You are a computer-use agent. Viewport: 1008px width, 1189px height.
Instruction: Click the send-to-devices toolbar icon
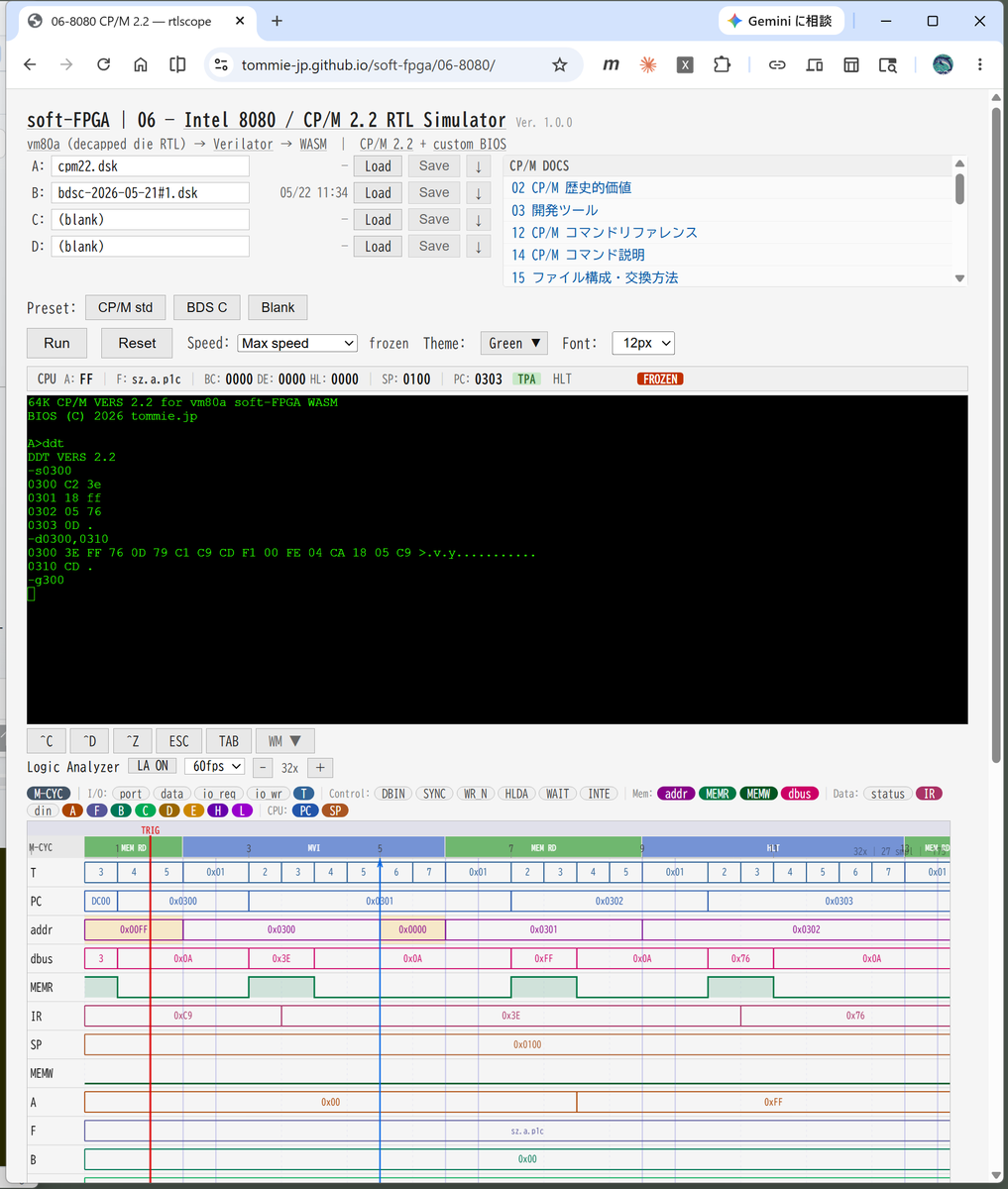point(814,64)
